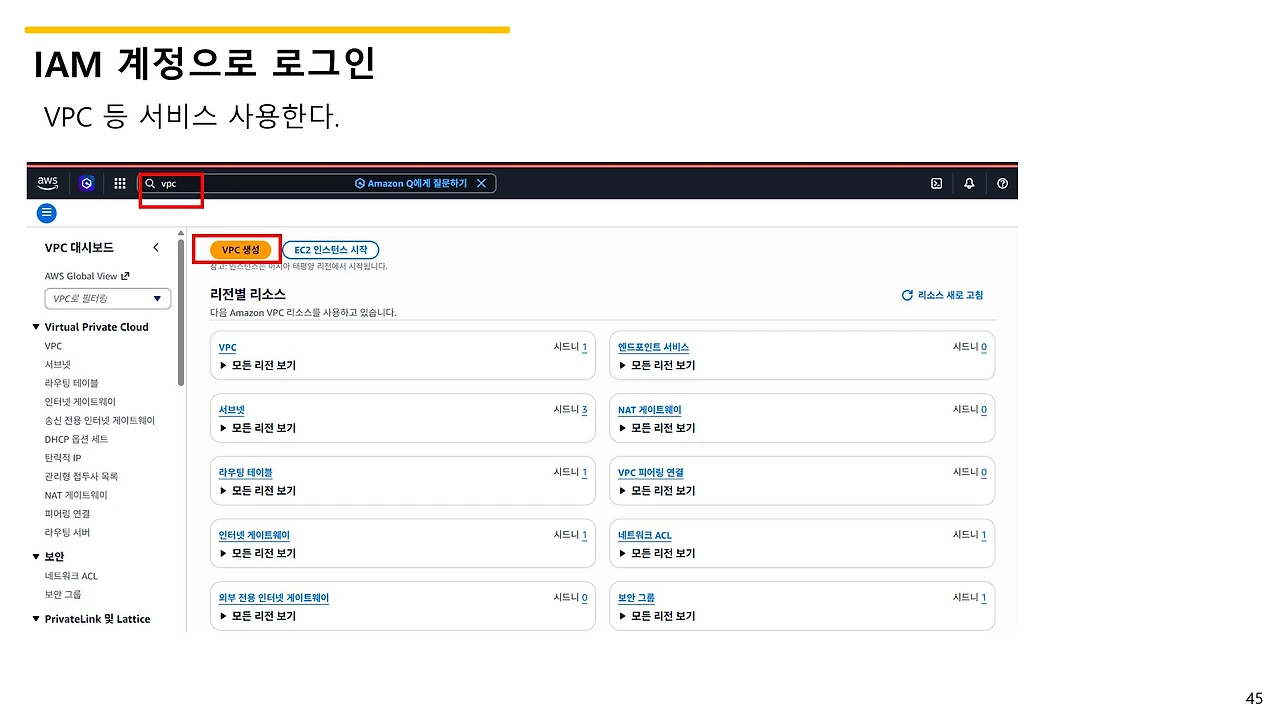Screen dimensions: 1280x720
Task: Clear the search box with the X
Action: pyautogui.click(x=481, y=183)
